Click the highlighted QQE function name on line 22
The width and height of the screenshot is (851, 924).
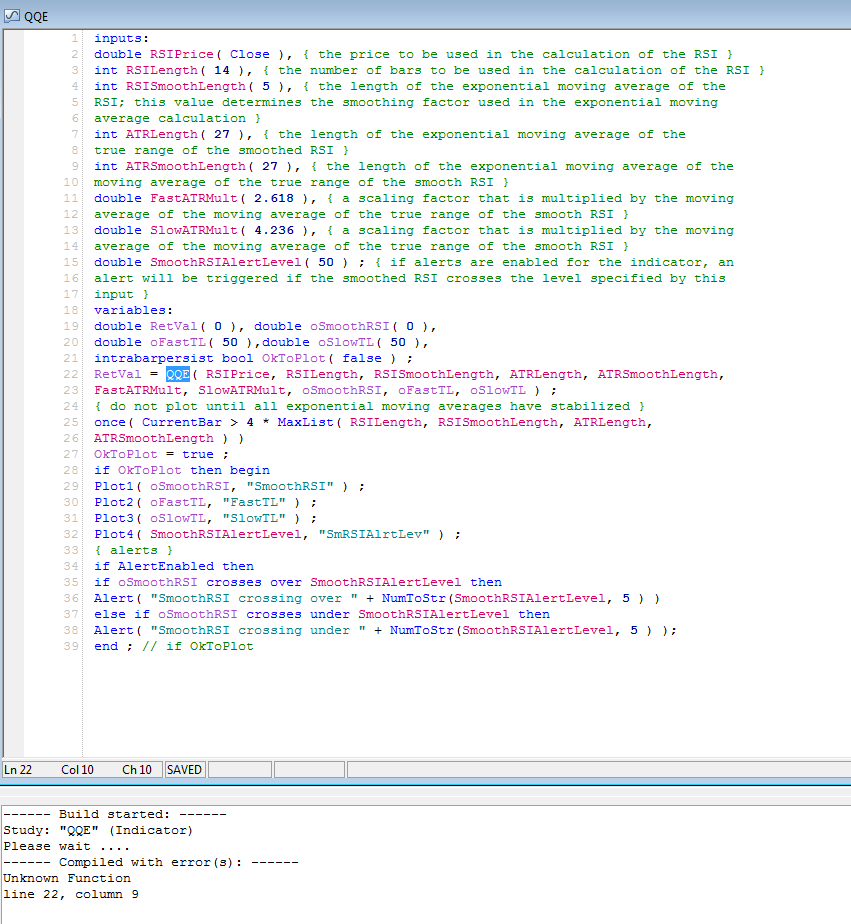click(177, 374)
